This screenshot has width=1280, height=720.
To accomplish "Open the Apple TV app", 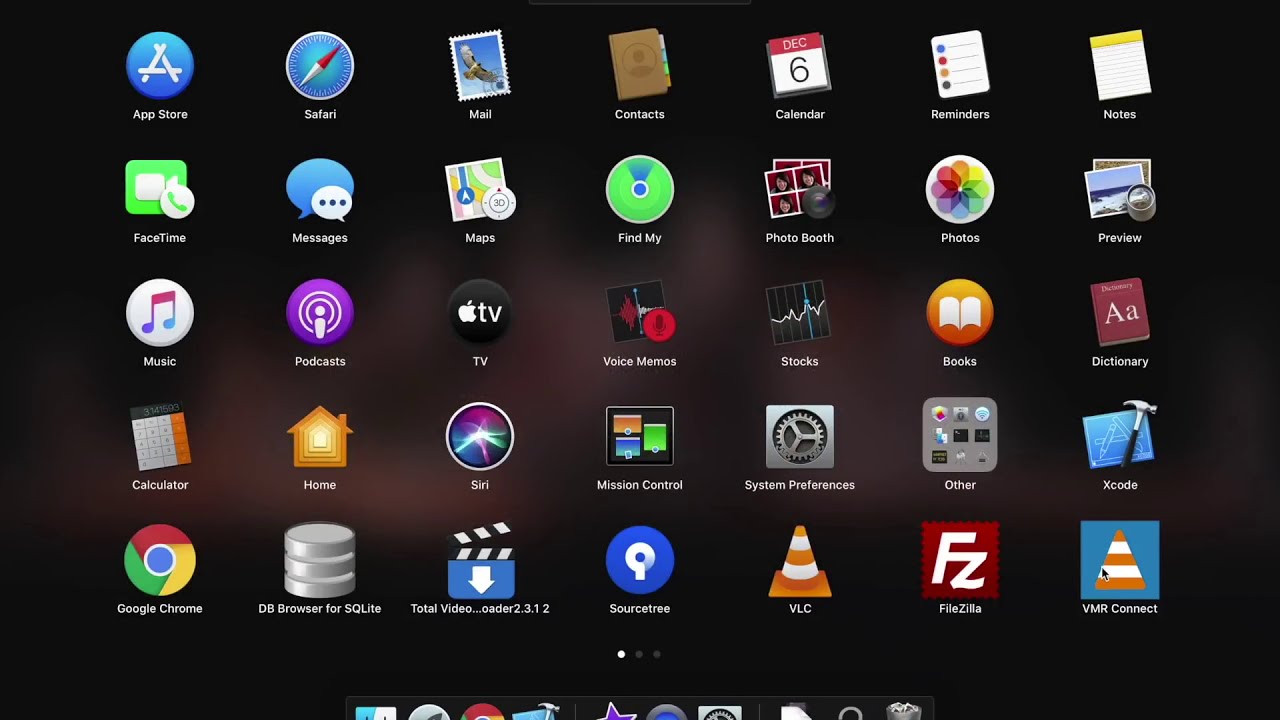I will click(x=480, y=313).
